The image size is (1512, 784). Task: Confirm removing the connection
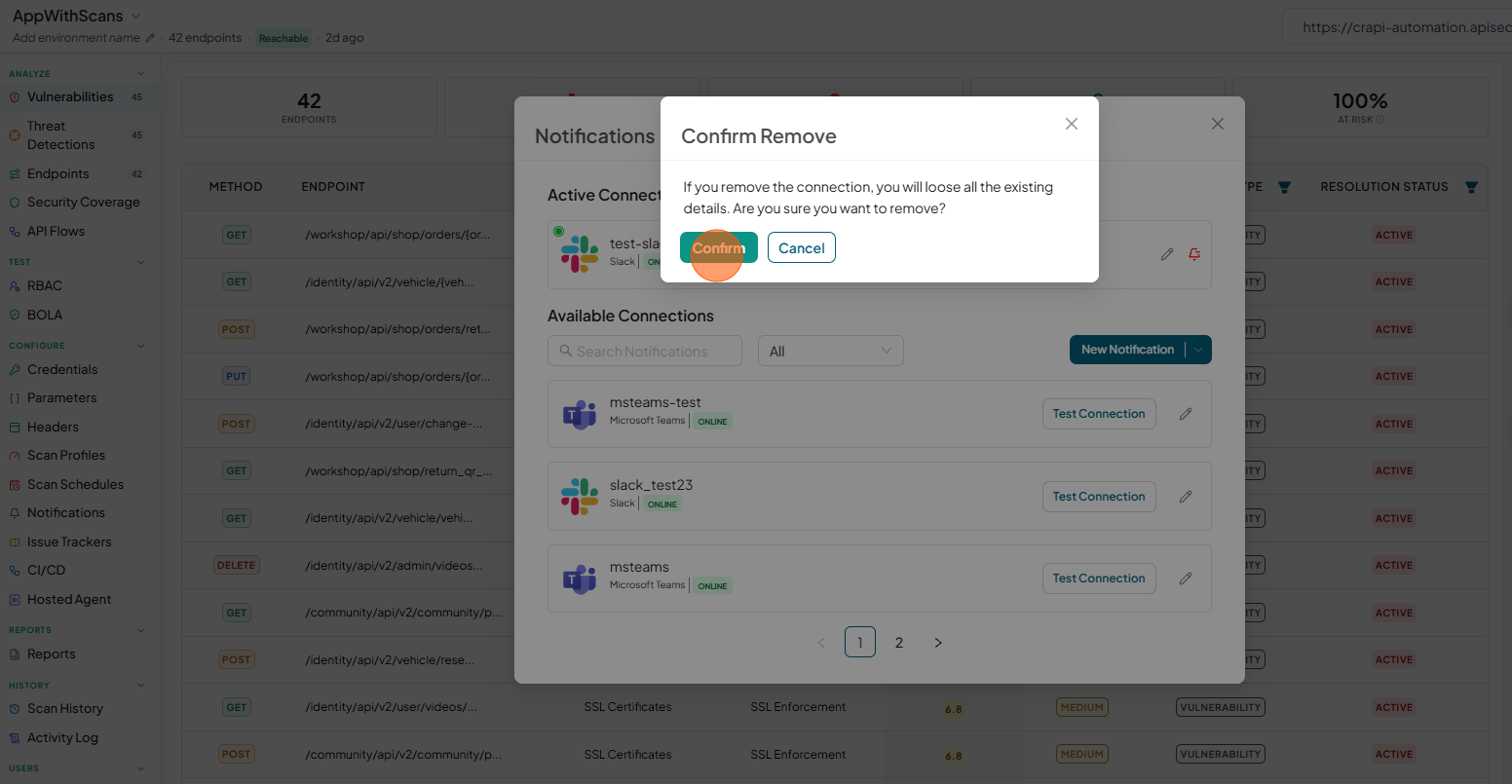(719, 247)
